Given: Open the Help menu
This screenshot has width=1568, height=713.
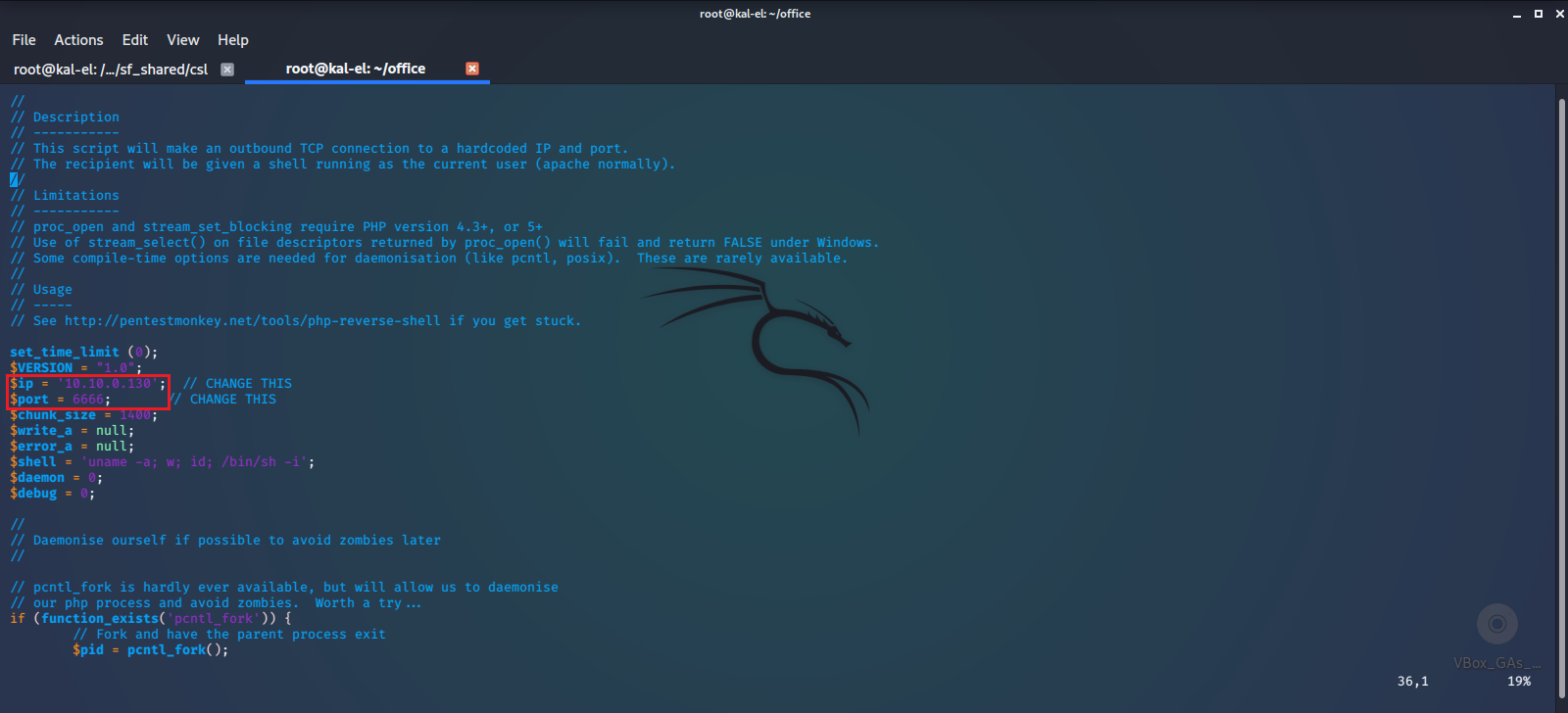Looking at the screenshot, I should click(233, 40).
